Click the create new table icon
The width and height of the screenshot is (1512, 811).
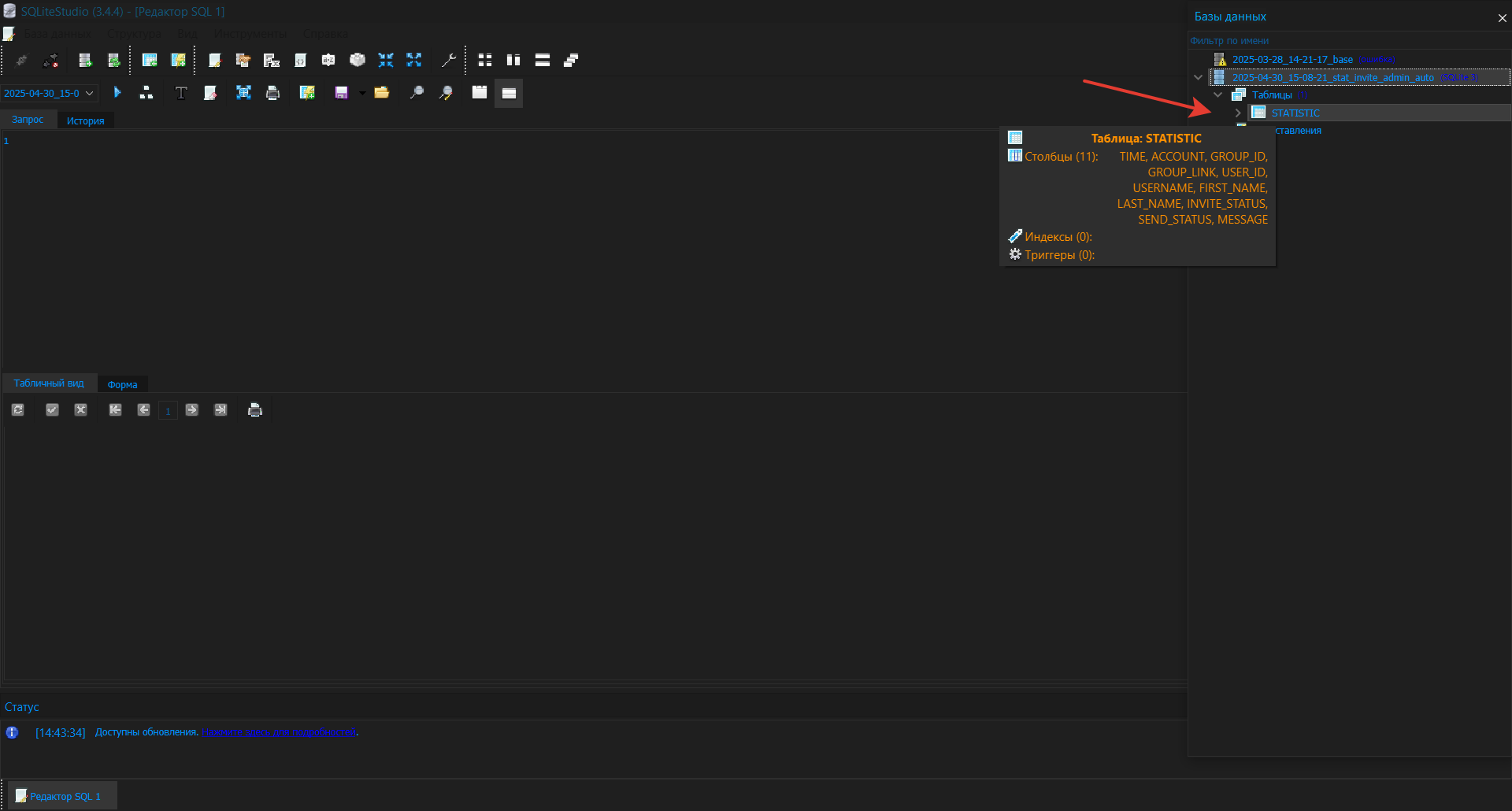click(150, 60)
